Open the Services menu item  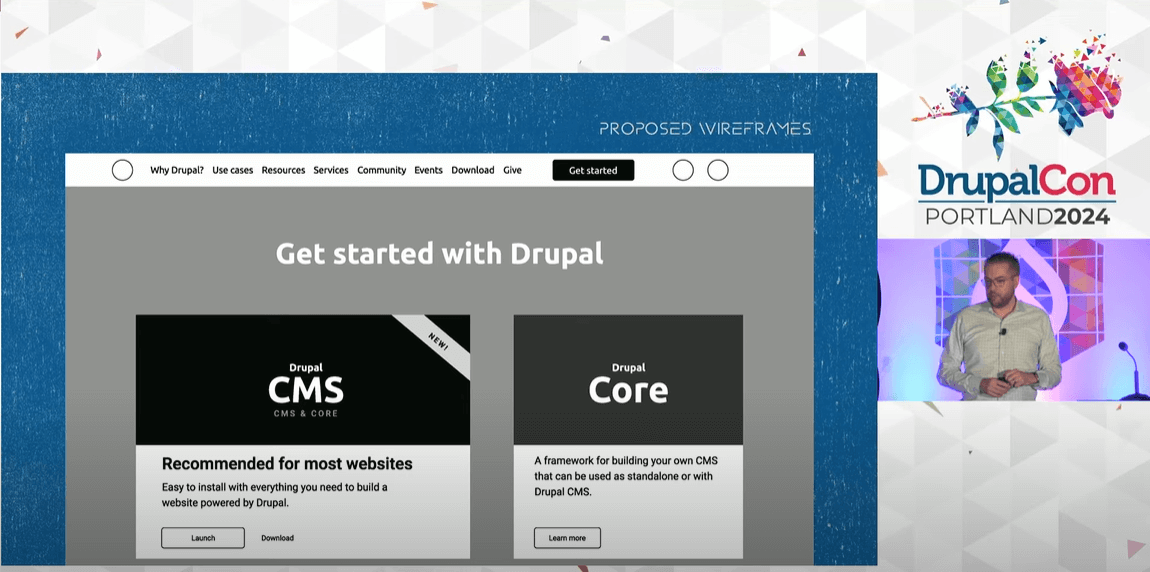(x=331, y=170)
